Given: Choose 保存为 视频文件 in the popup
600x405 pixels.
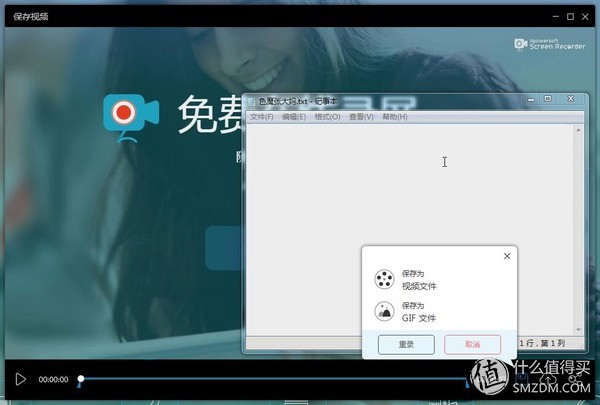Looking at the screenshot, I should pyautogui.click(x=406, y=280).
